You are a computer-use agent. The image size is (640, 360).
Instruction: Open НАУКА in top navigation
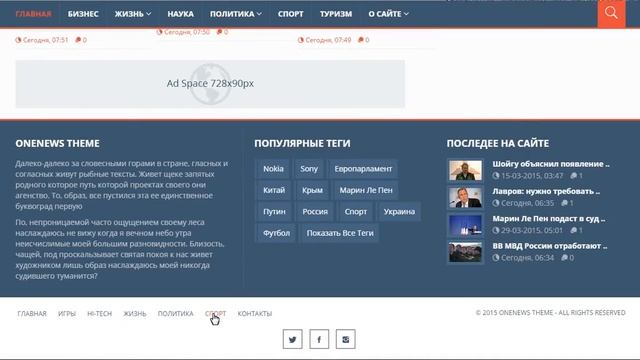point(180,14)
